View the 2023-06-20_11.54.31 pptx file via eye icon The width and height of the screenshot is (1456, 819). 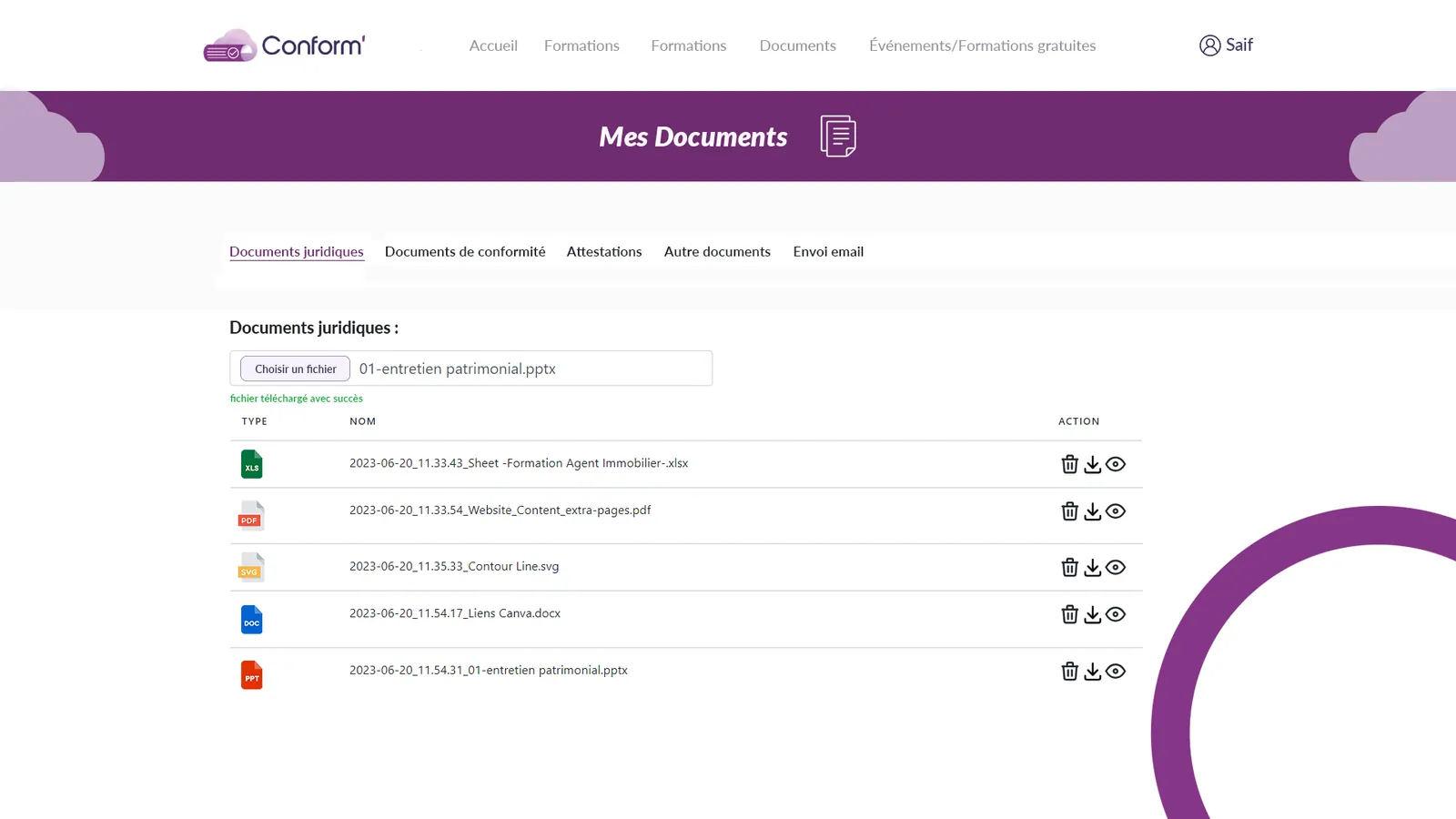pos(1116,671)
